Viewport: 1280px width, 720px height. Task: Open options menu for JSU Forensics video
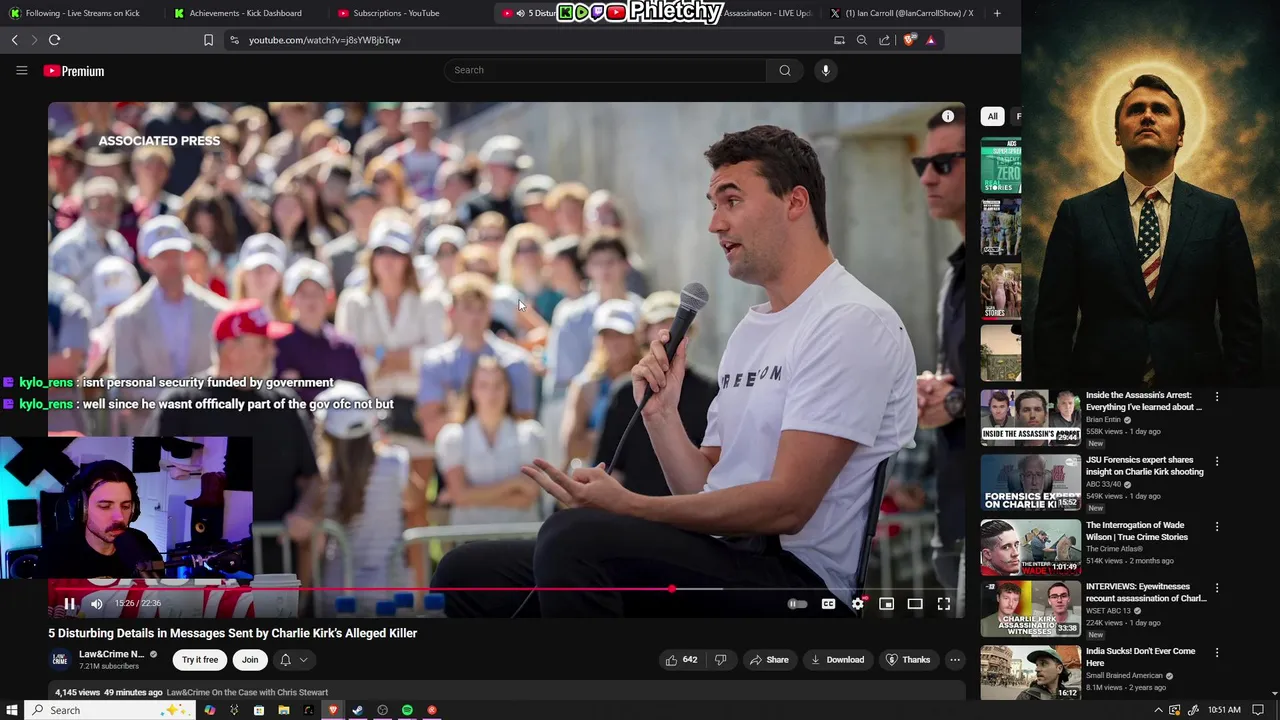click(x=1217, y=461)
